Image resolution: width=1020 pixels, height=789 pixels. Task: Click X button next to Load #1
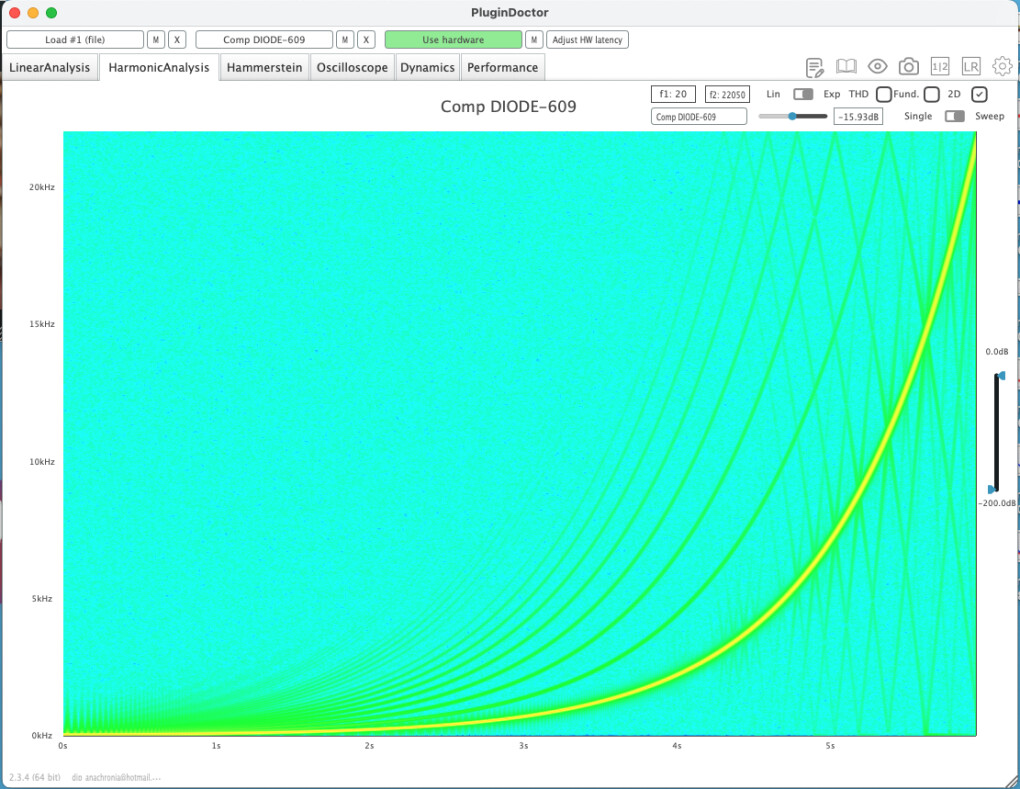[x=177, y=40]
